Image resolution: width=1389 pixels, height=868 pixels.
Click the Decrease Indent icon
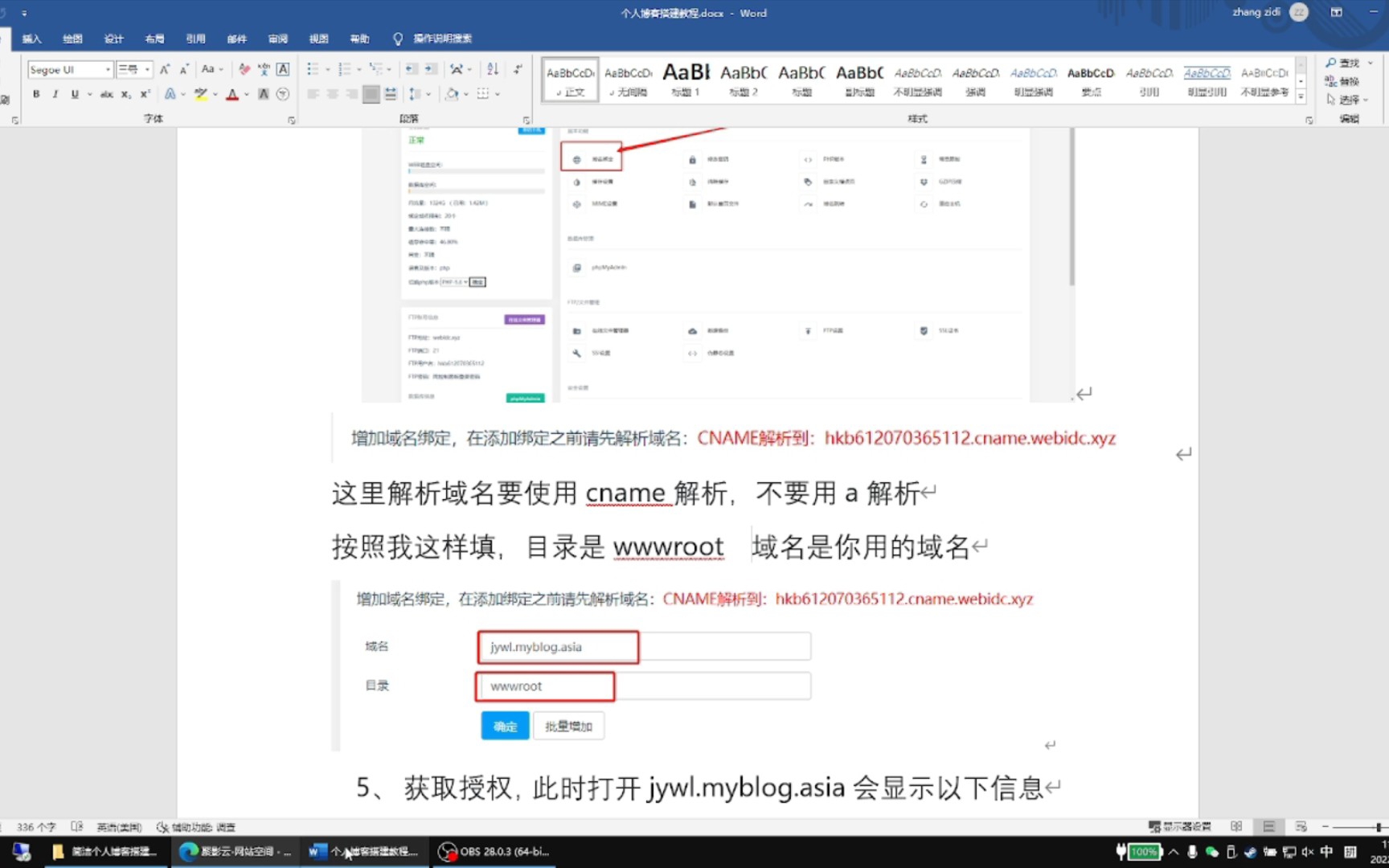click(412, 69)
